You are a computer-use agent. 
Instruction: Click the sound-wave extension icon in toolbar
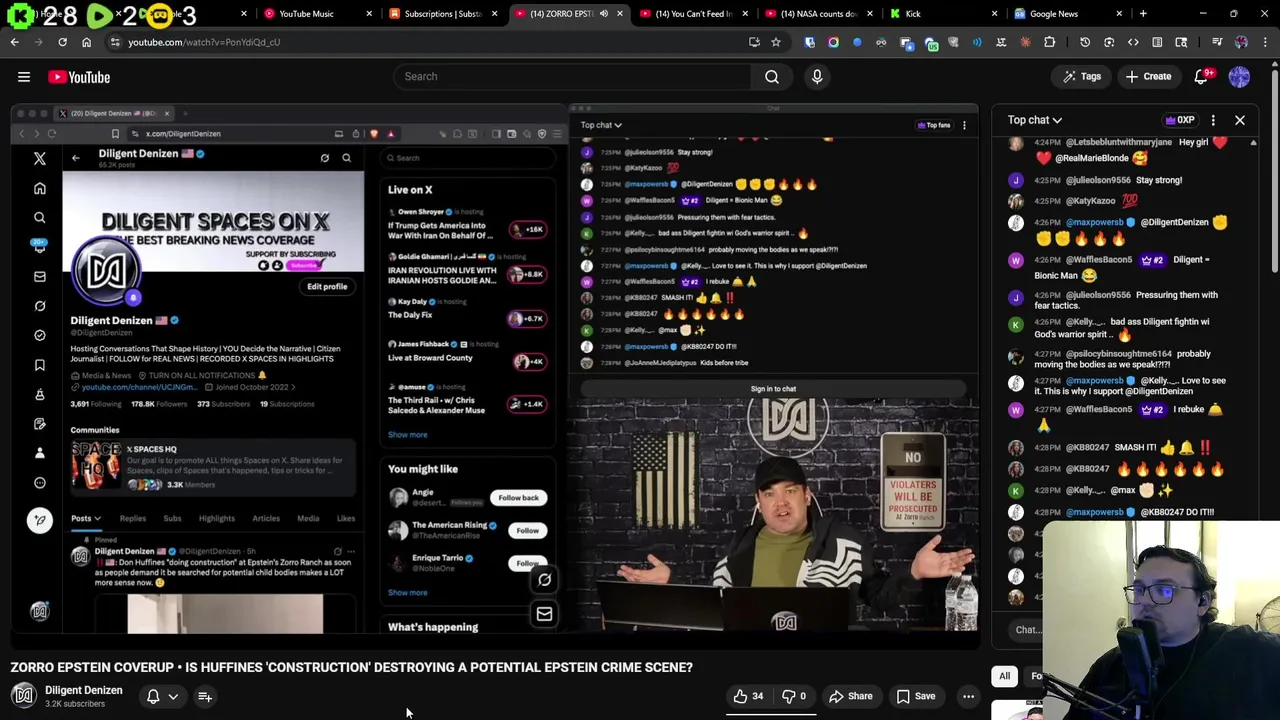click(x=977, y=42)
